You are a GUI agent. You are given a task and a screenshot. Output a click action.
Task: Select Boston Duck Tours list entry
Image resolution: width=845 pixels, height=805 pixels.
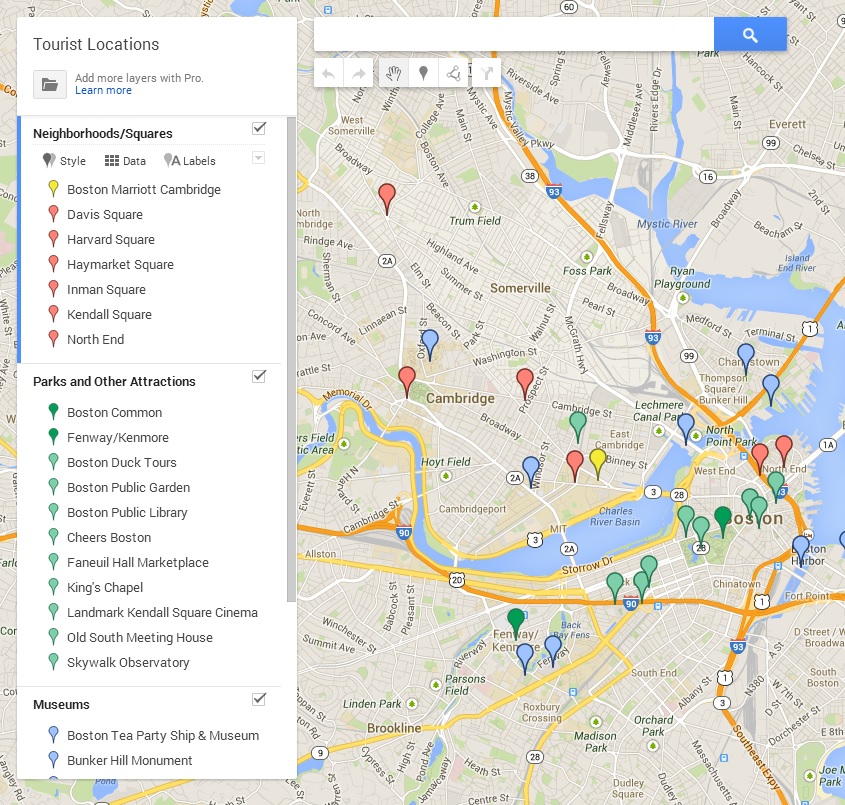point(122,462)
